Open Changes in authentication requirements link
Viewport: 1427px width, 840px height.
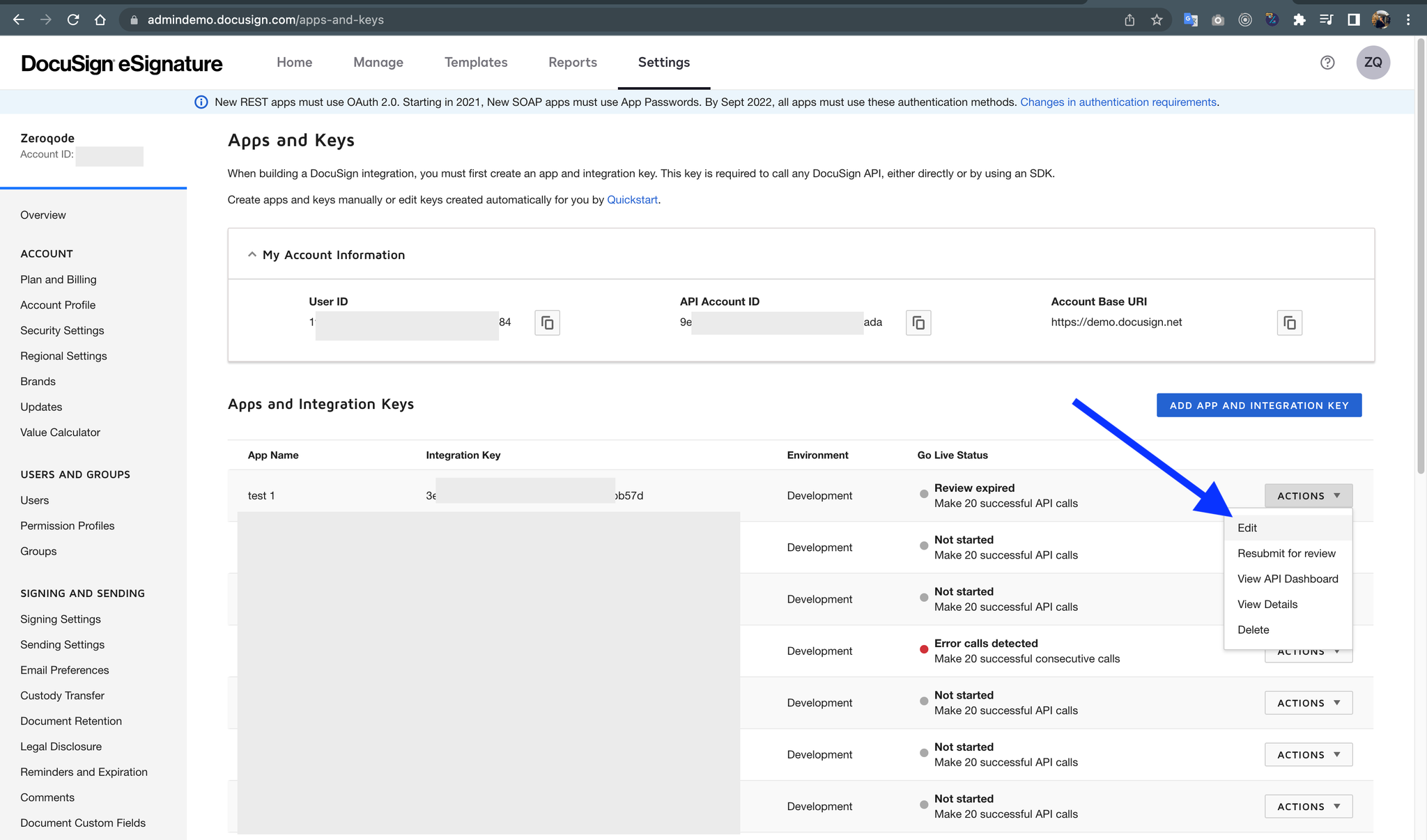pyautogui.click(x=1118, y=102)
